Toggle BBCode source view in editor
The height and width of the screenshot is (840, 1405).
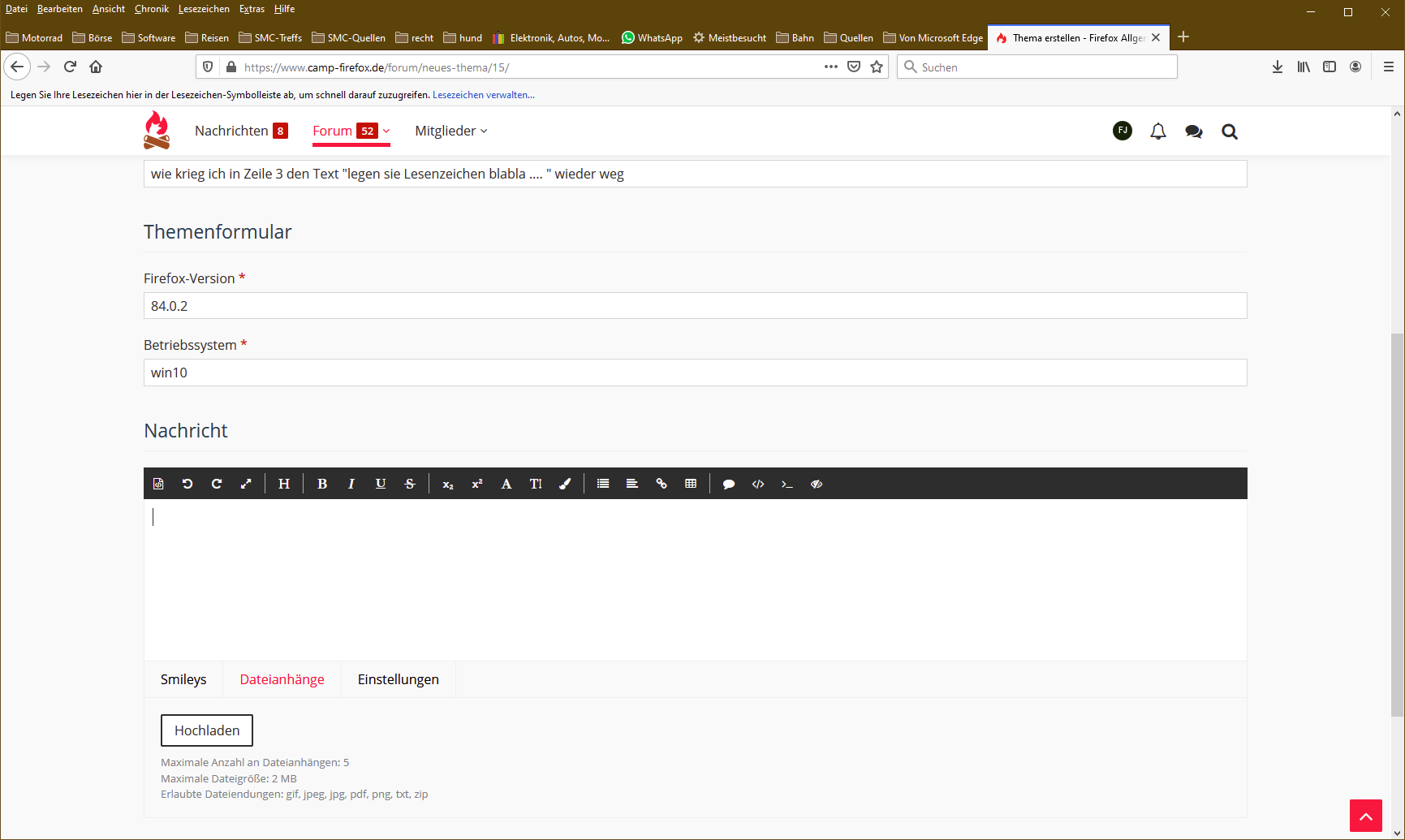point(158,484)
